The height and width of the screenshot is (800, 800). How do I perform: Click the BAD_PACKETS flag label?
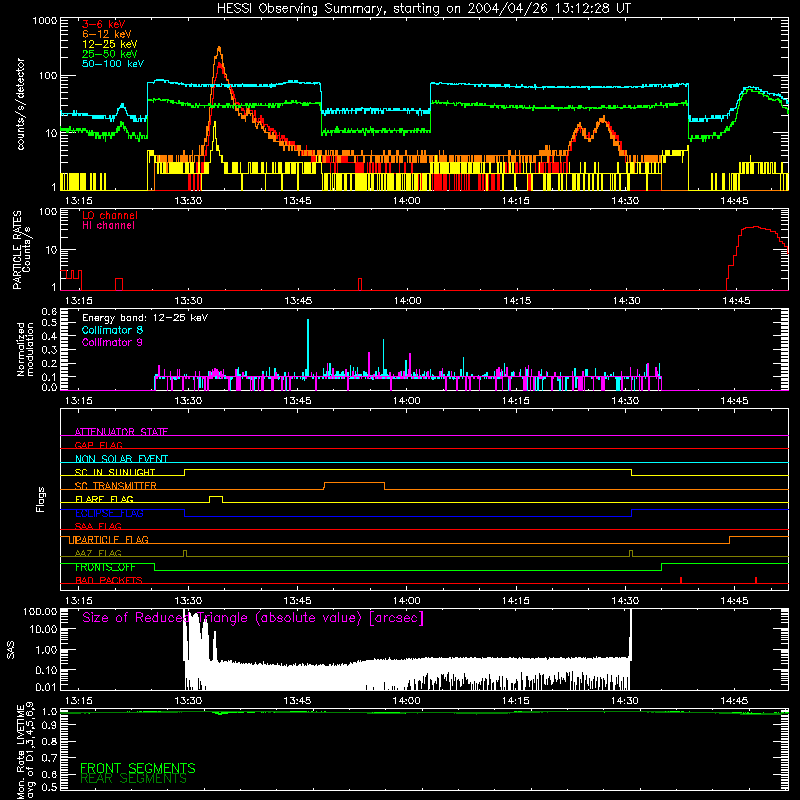pyautogui.click(x=108, y=580)
